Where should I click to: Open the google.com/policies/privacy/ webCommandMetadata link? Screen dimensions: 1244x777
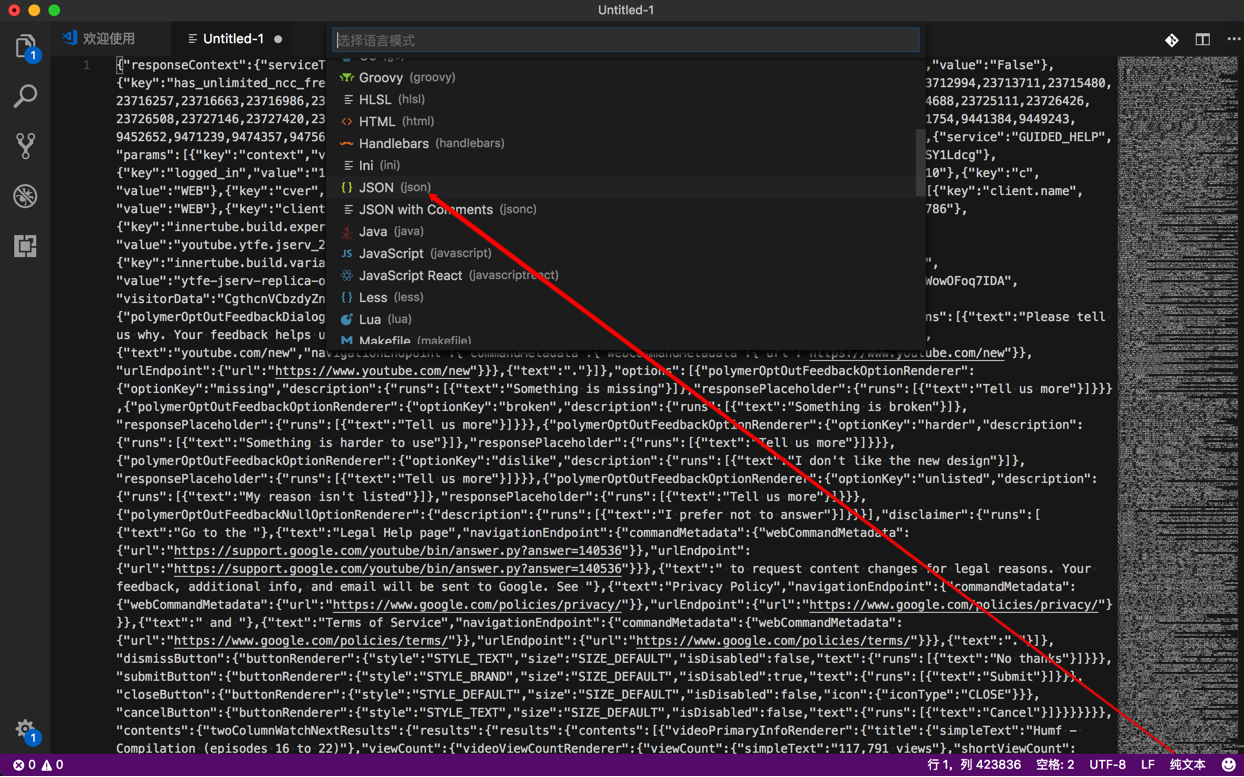coord(478,605)
